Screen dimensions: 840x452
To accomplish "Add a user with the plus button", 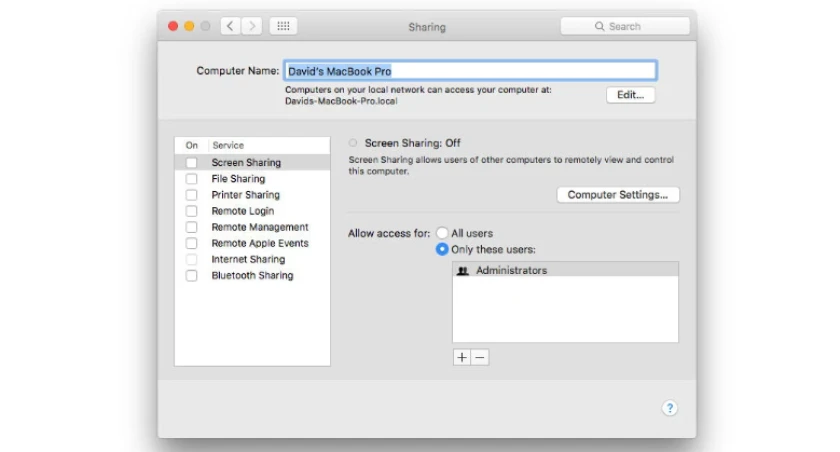I will coord(462,357).
